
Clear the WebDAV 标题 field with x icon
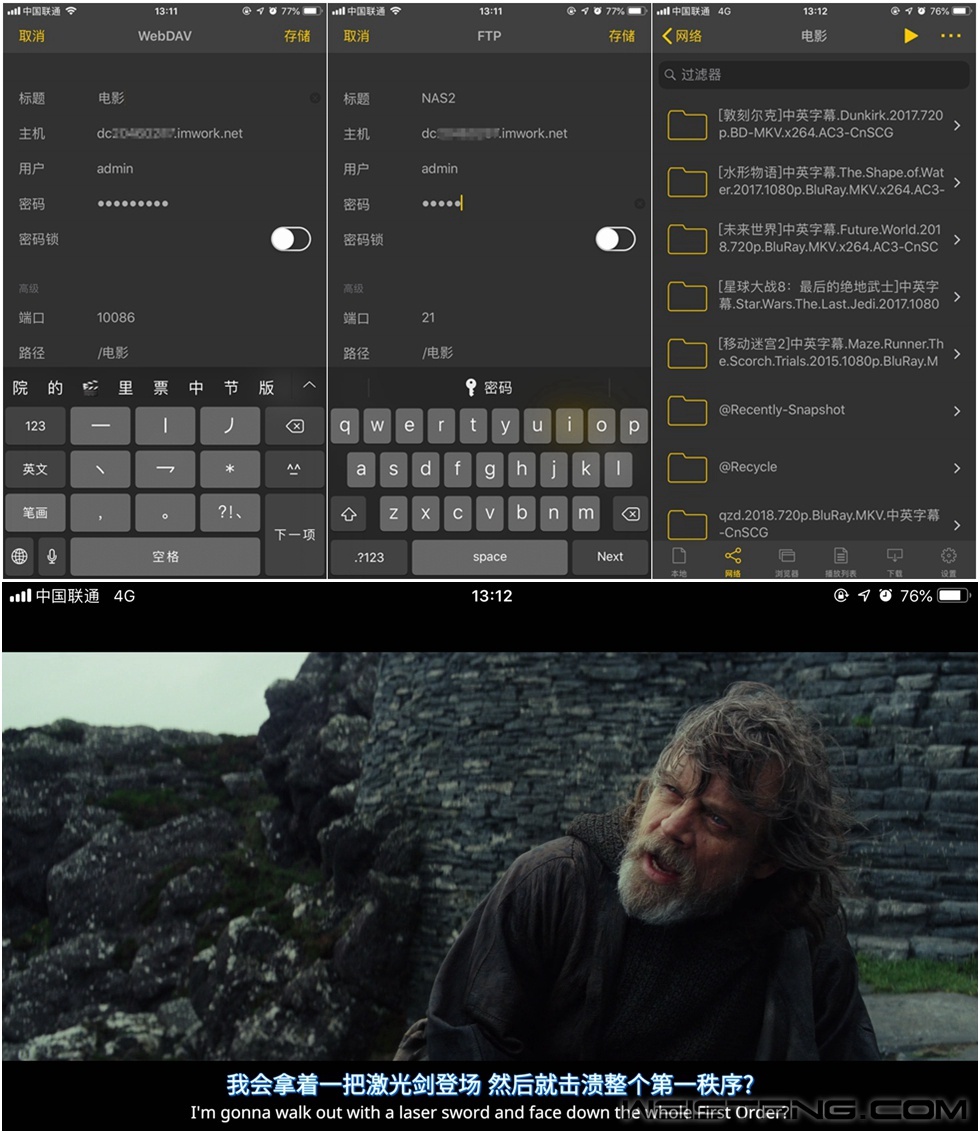(314, 98)
